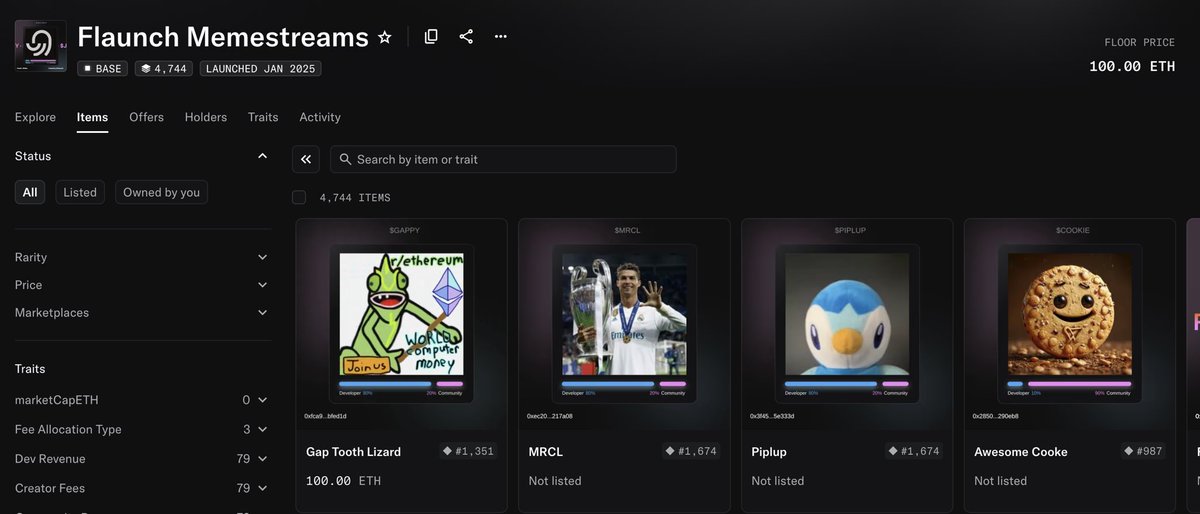1200x514 pixels.
Task: Focus the Search by item or trait field
Action: pyautogui.click(x=503, y=159)
